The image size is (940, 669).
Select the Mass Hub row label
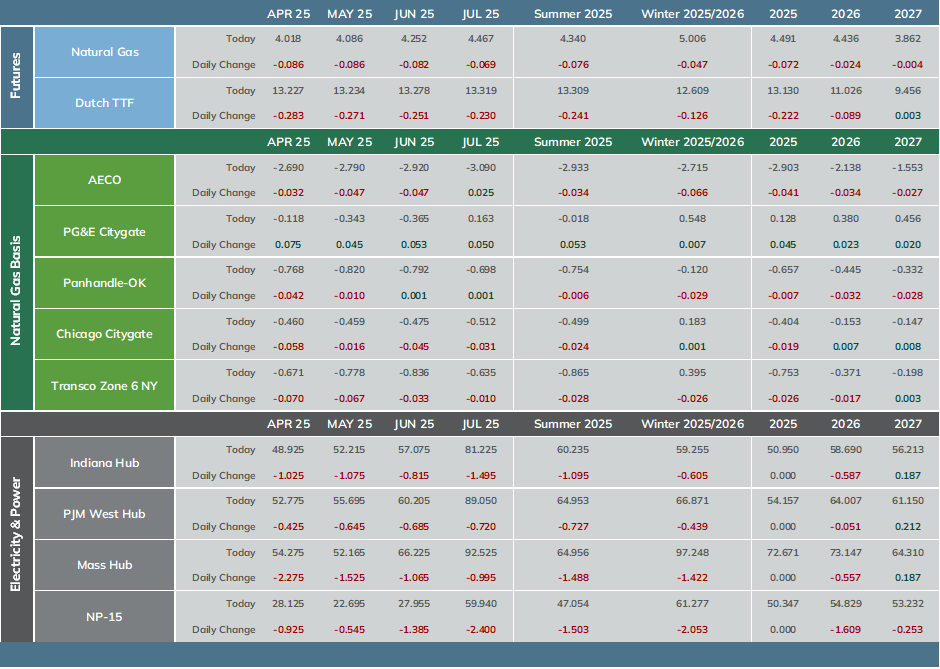pos(104,565)
